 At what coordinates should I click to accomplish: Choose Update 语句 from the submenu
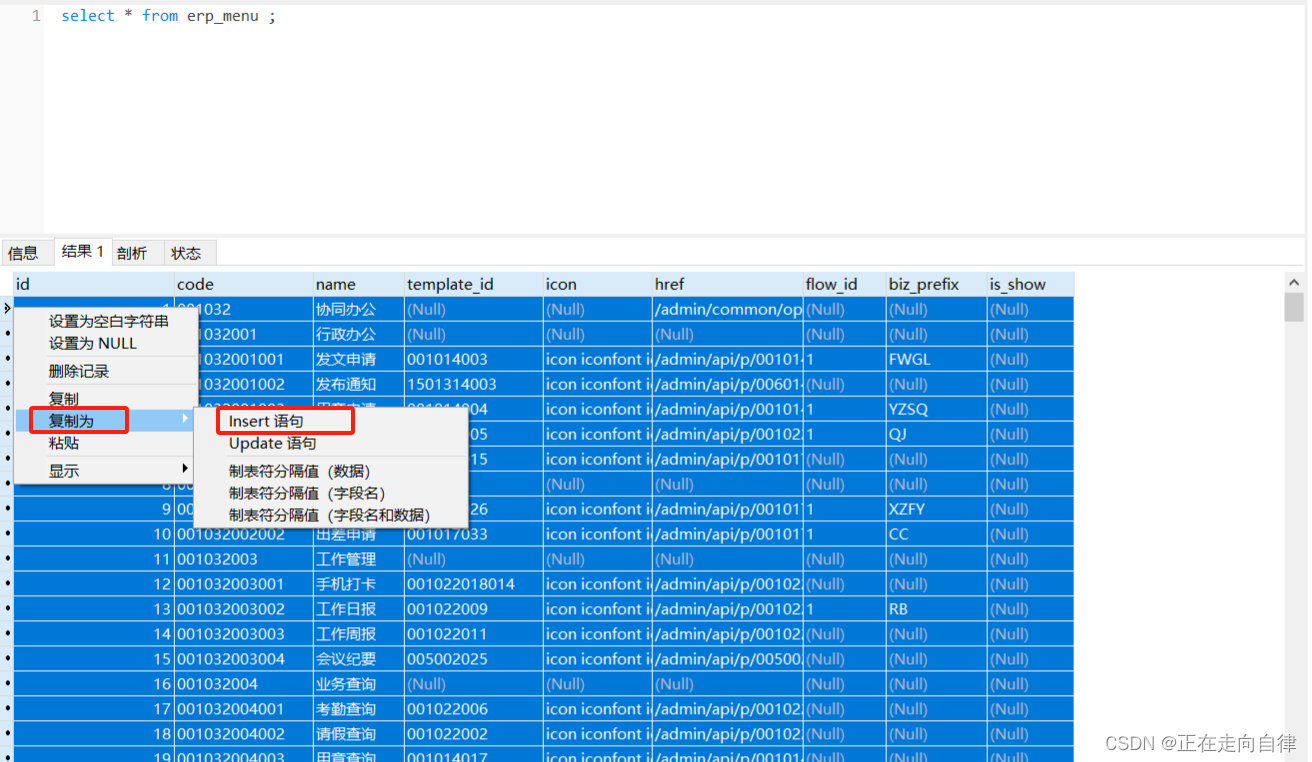272,443
